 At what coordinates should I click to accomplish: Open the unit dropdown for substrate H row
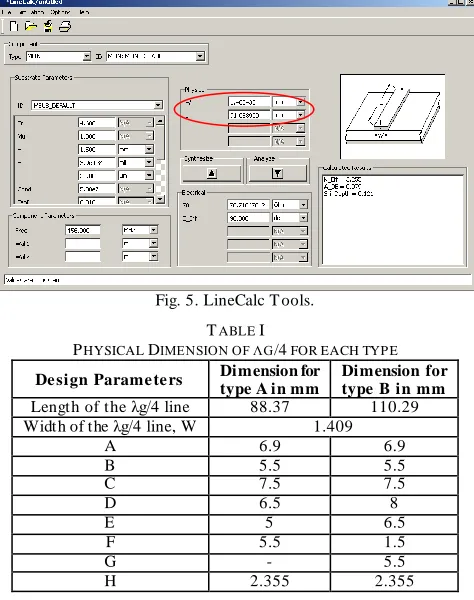[149, 149]
